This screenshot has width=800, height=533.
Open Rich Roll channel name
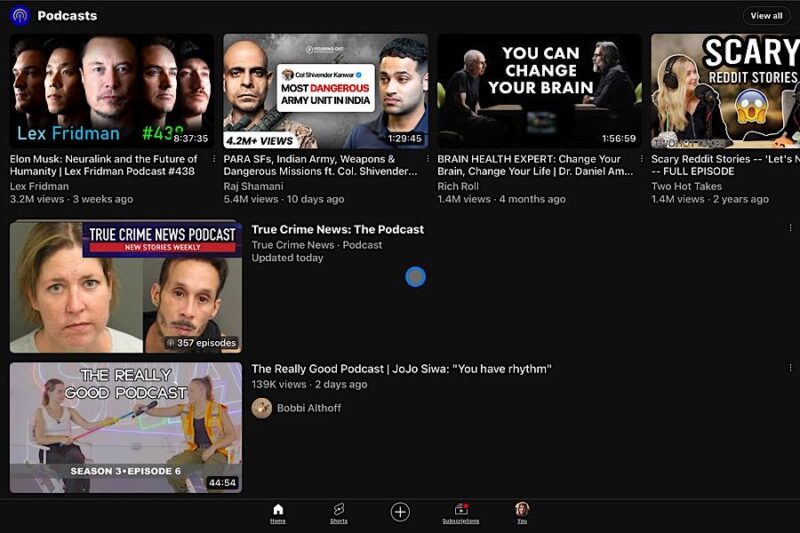pos(458,186)
